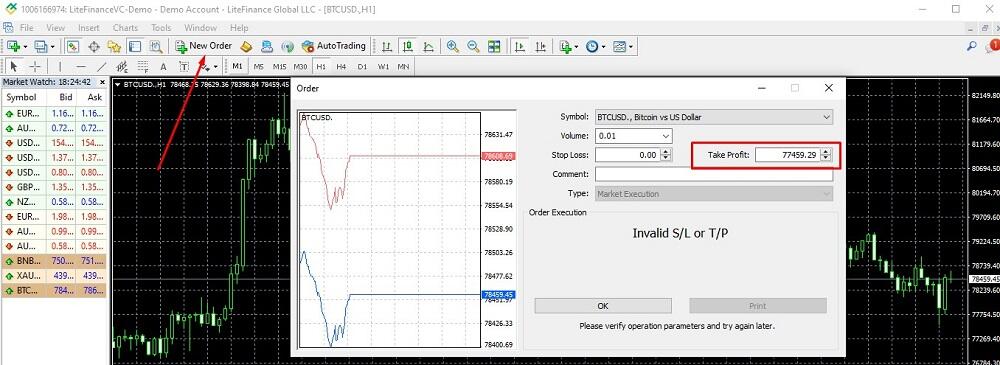Tile chart windows with the grid icon
The height and width of the screenshot is (365, 1000).
tap(494, 46)
